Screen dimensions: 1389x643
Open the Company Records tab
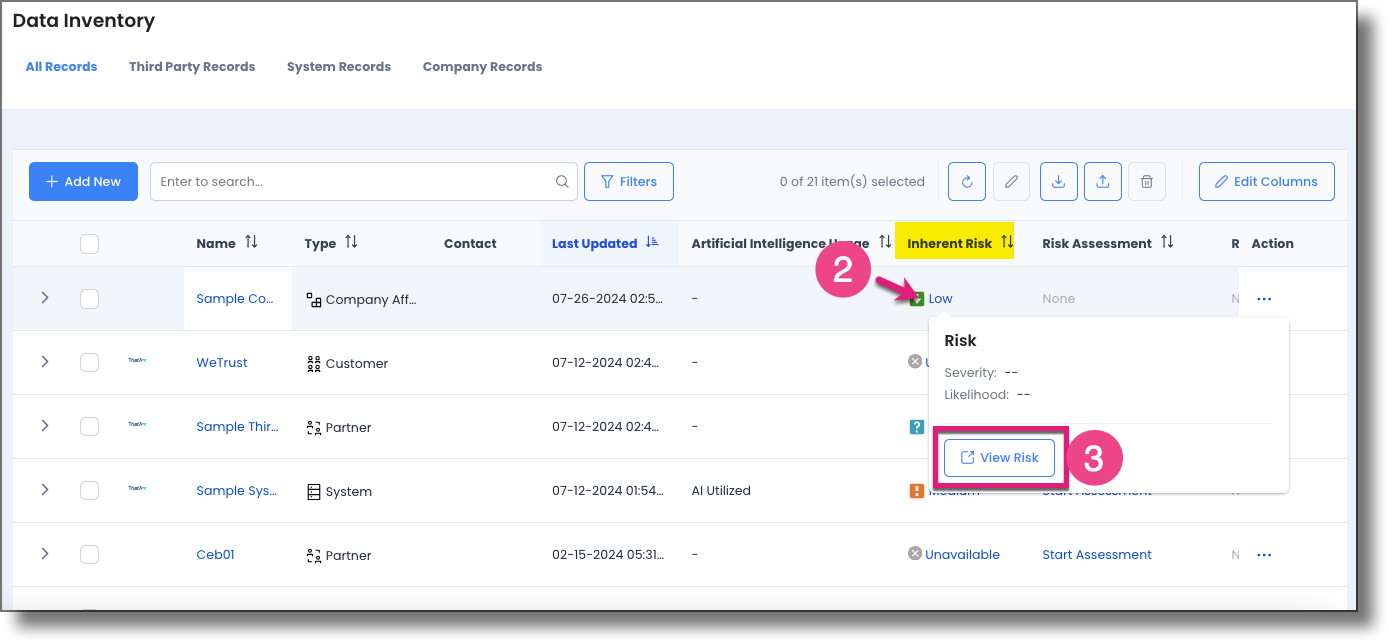pyautogui.click(x=482, y=66)
